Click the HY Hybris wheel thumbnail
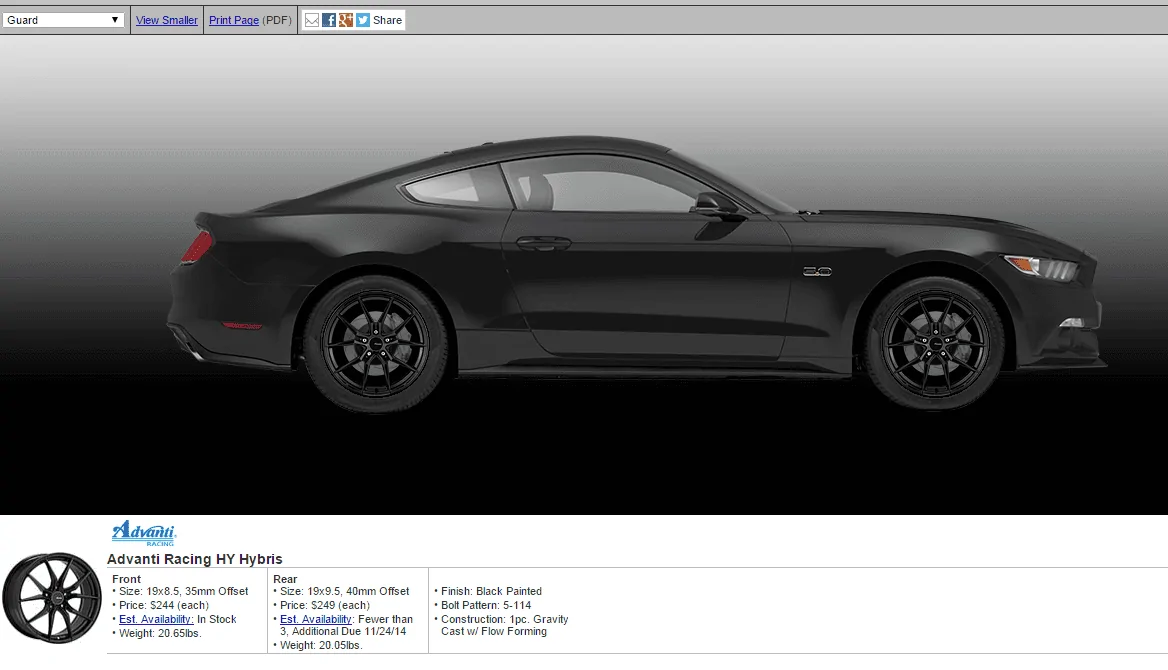Image resolution: width=1168 pixels, height=670 pixels. [51, 598]
